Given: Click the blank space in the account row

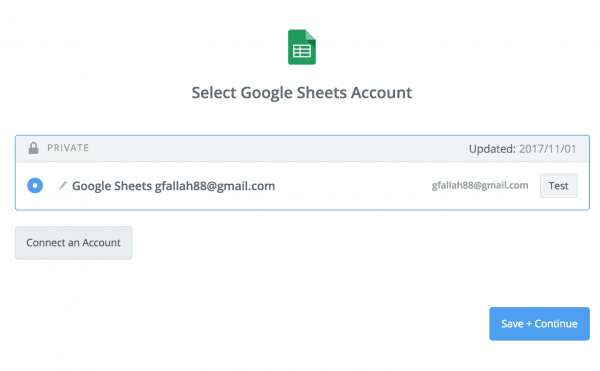Looking at the screenshot, I should [x=352, y=186].
